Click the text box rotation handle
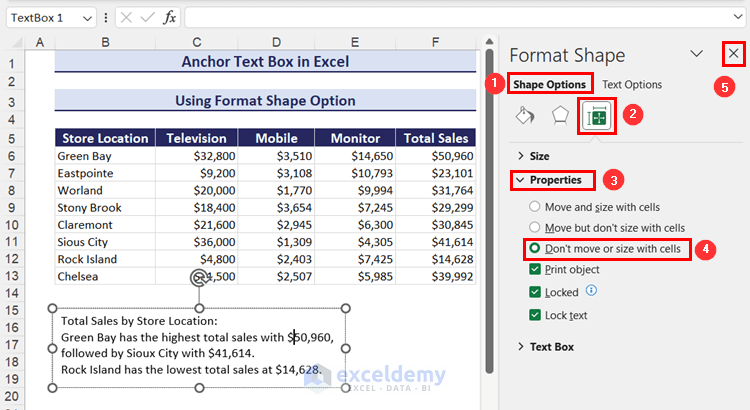 pos(199,277)
